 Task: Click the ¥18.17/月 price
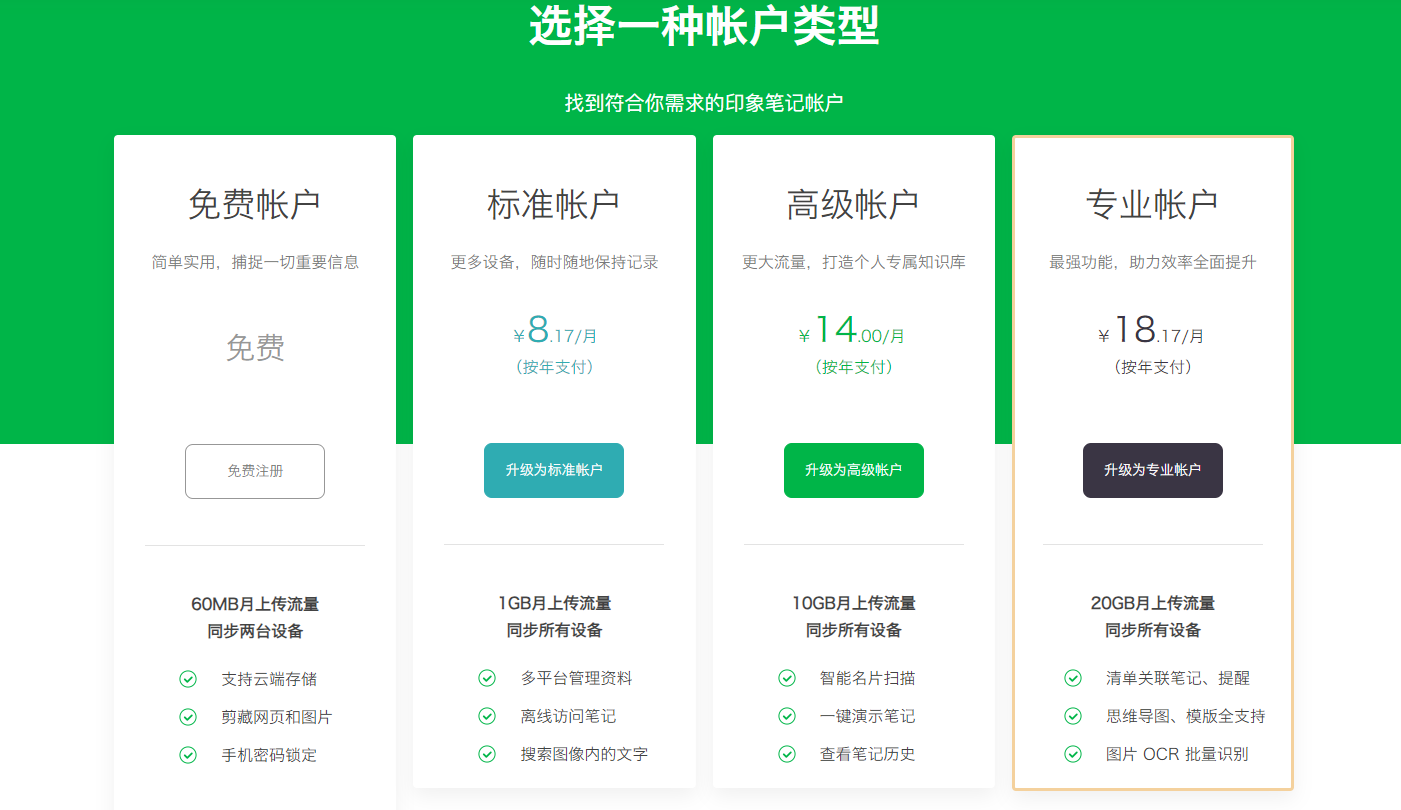point(1152,331)
